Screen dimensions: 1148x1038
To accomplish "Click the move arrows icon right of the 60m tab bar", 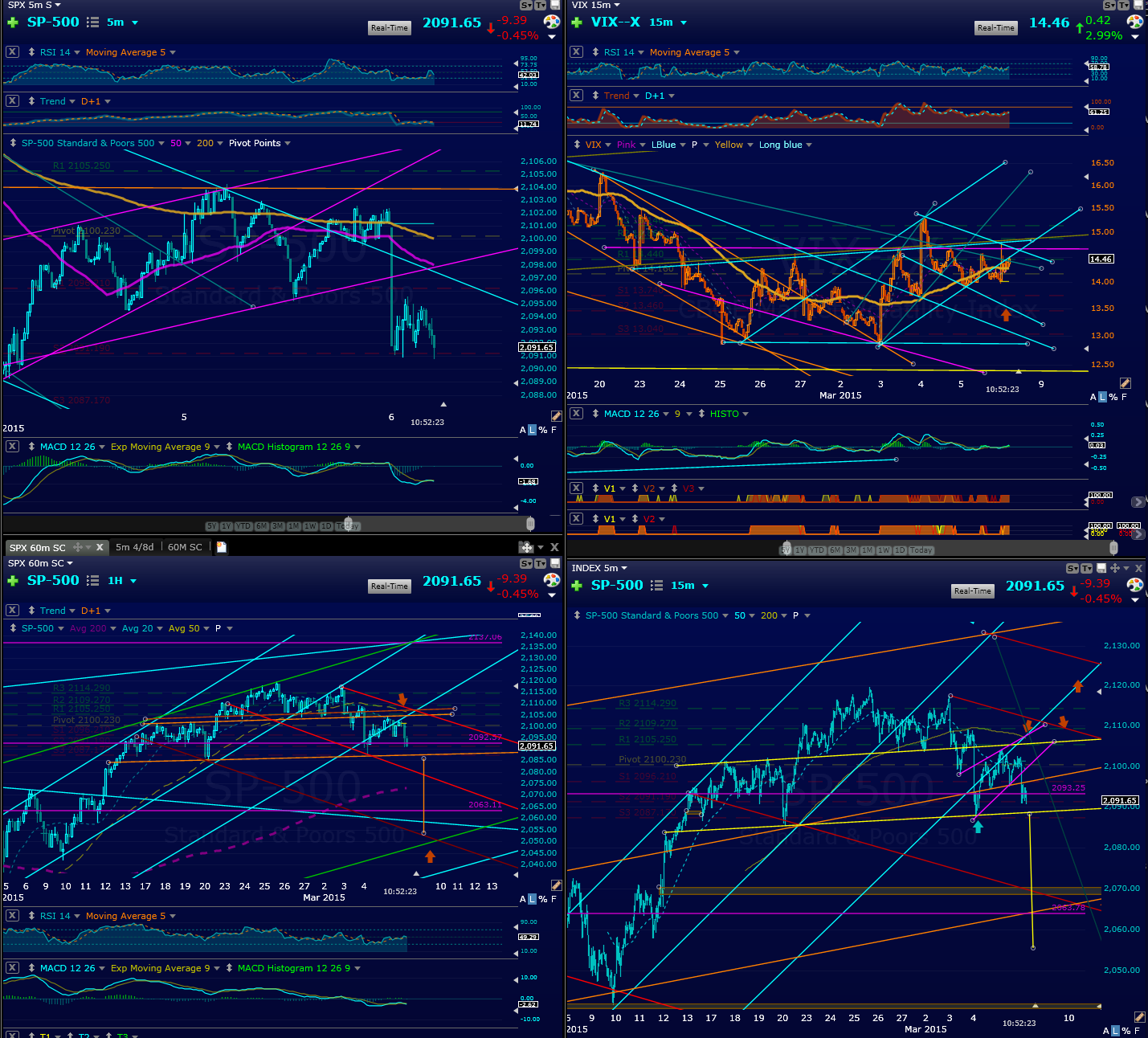I will coord(526,547).
